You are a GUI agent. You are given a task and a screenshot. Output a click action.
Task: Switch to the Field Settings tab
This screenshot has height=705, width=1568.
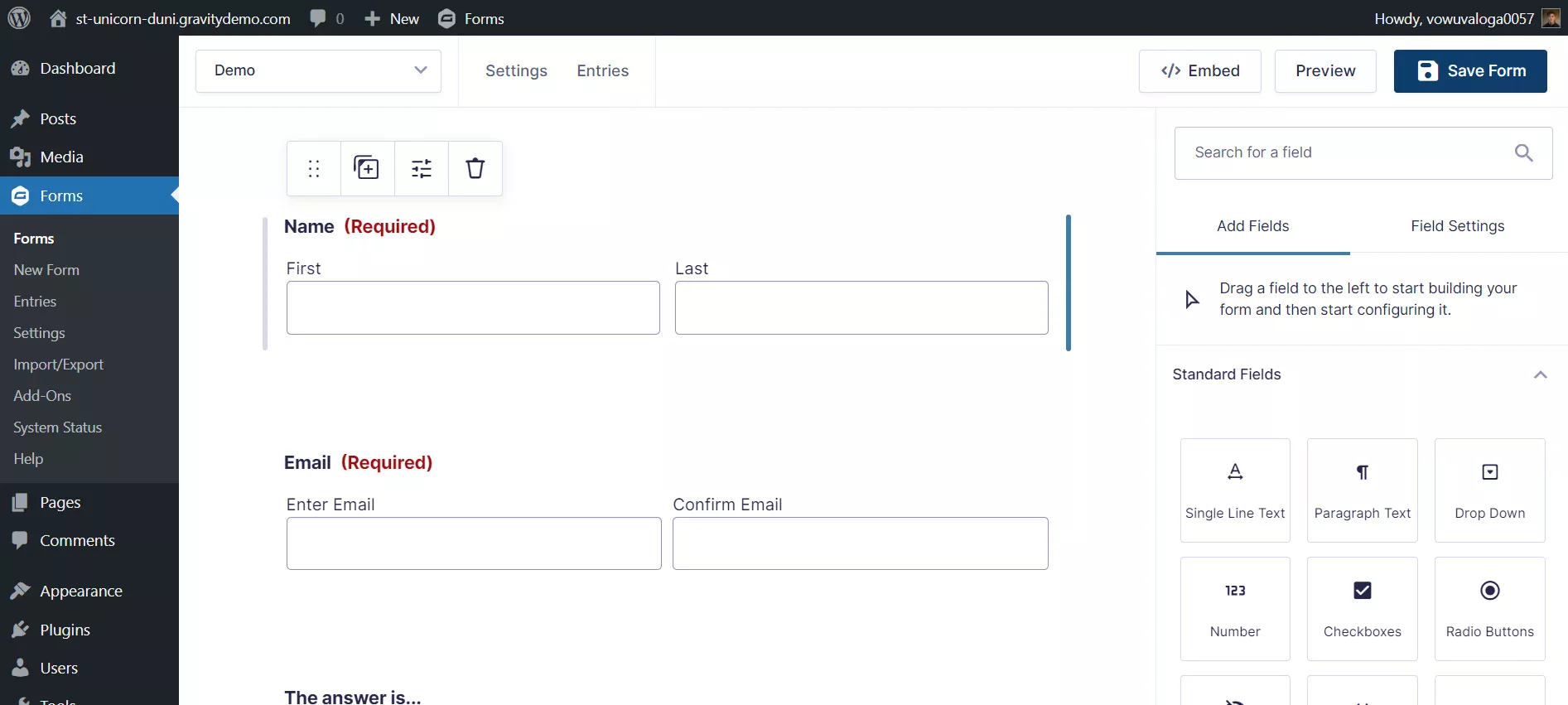coord(1457,226)
